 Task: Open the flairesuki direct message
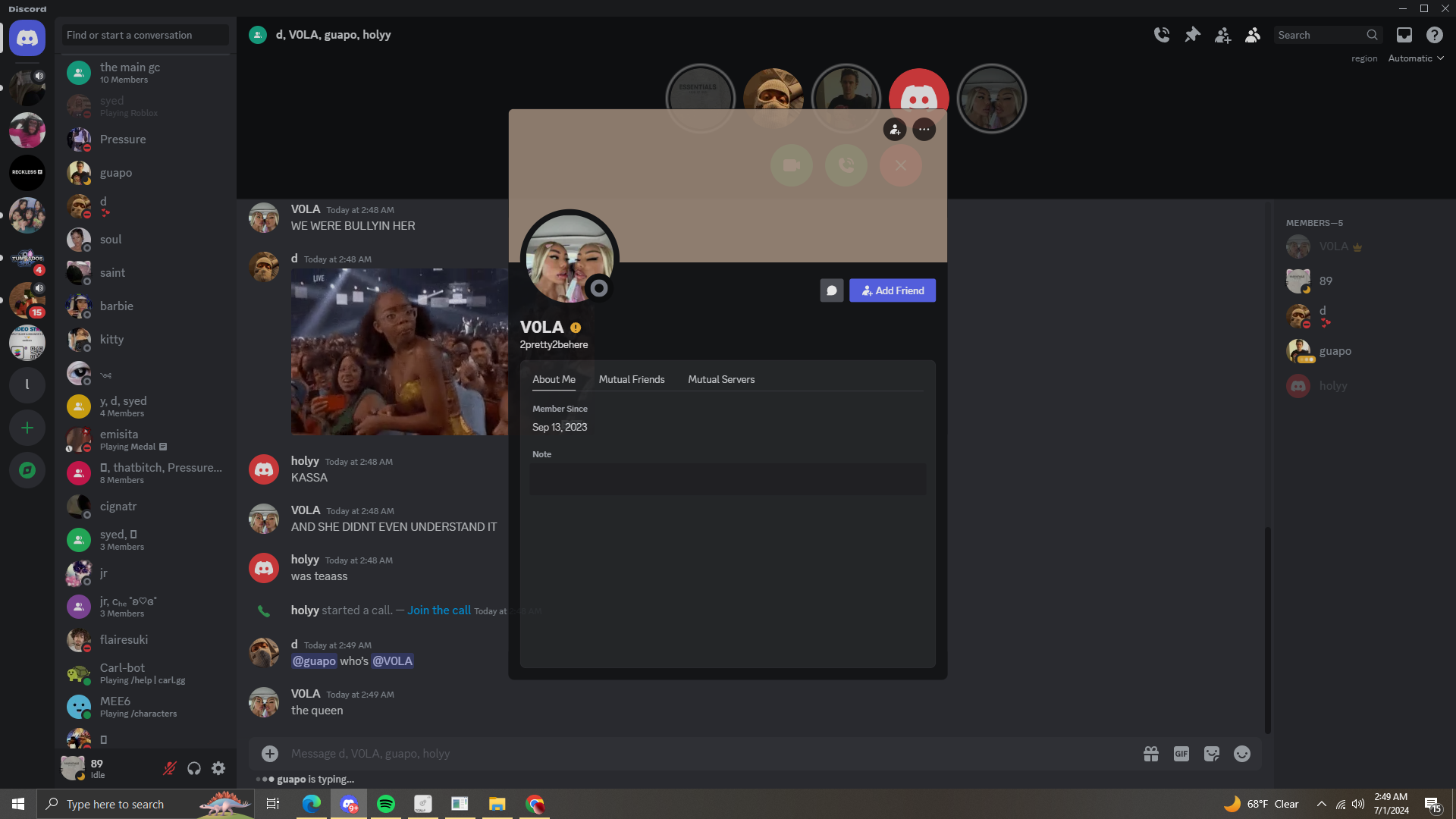[x=146, y=640]
